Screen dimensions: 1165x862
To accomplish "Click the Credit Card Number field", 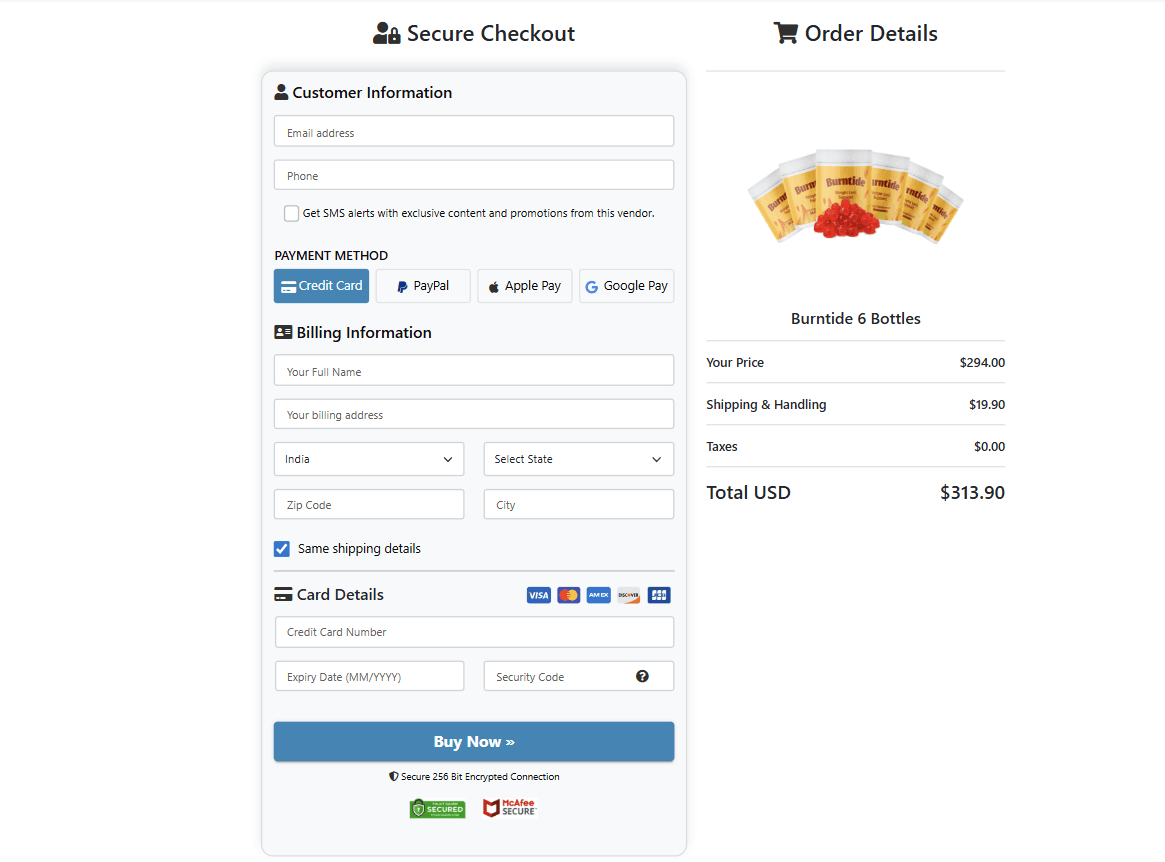I will [x=475, y=632].
